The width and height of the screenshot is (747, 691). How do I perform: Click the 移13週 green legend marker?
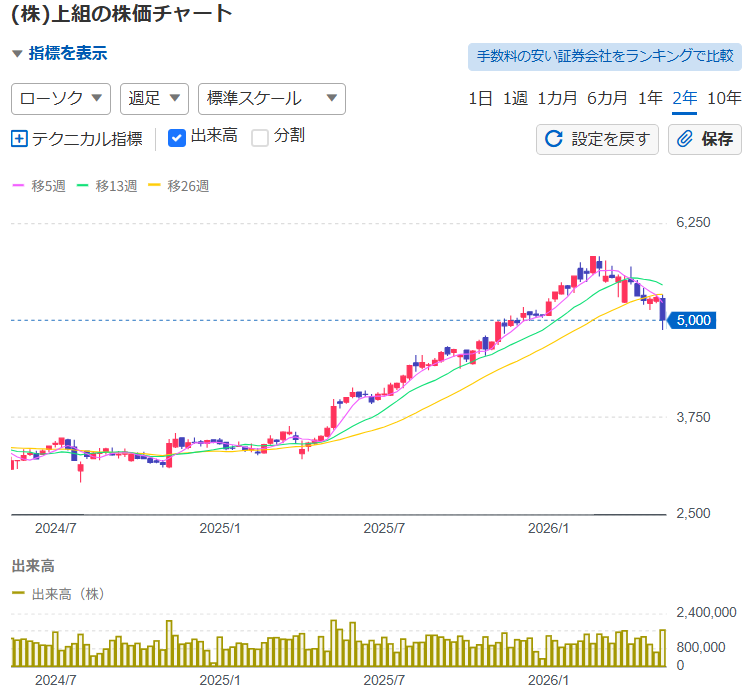[x=82, y=185]
